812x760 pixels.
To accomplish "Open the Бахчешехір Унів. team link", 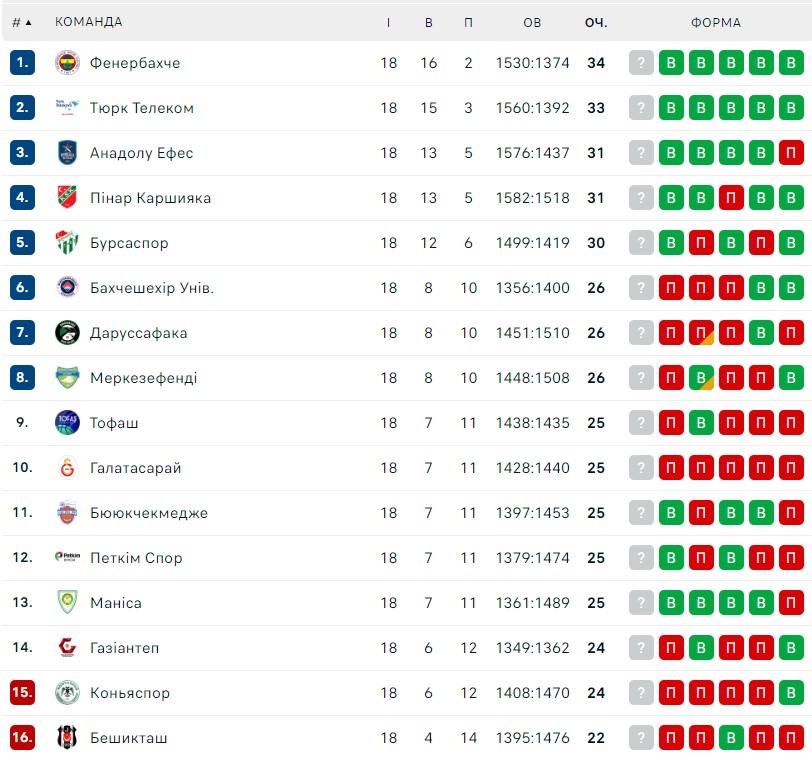I will 152,287.
